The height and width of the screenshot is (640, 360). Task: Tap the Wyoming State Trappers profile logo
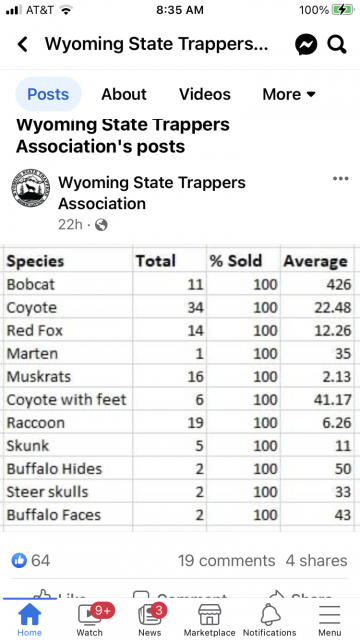click(31, 188)
